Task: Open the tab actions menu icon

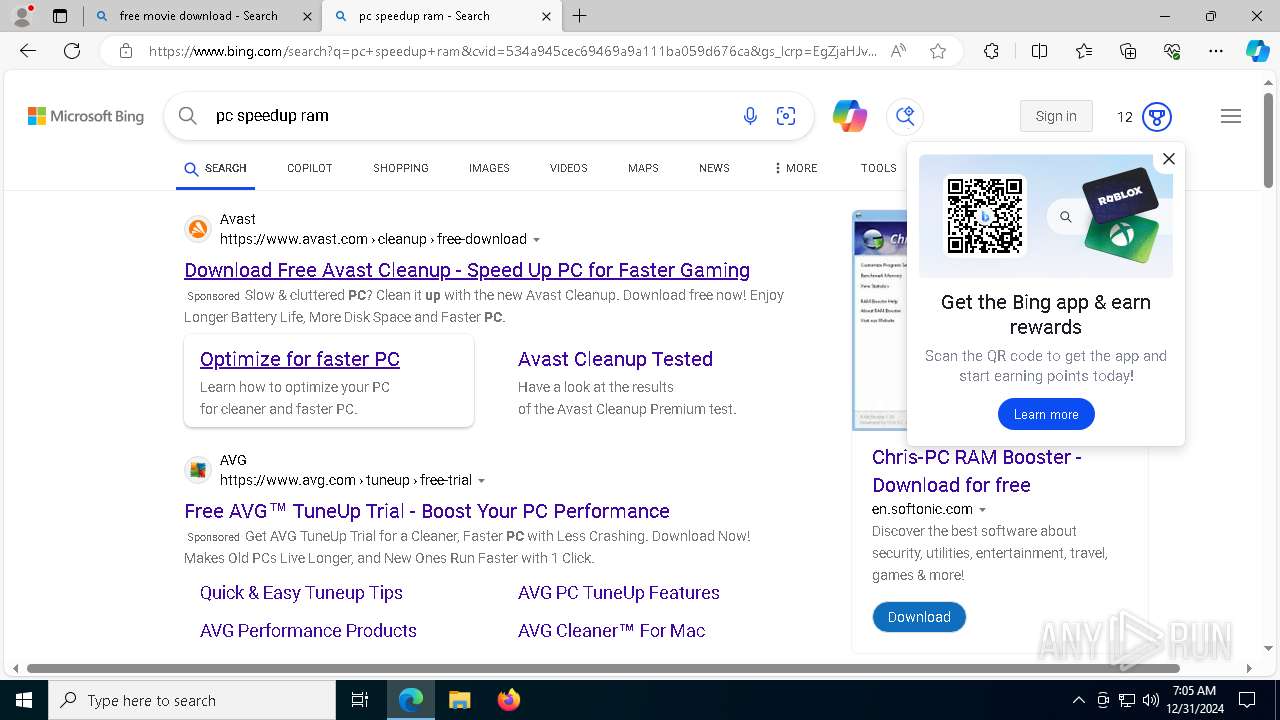Action: (x=60, y=16)
